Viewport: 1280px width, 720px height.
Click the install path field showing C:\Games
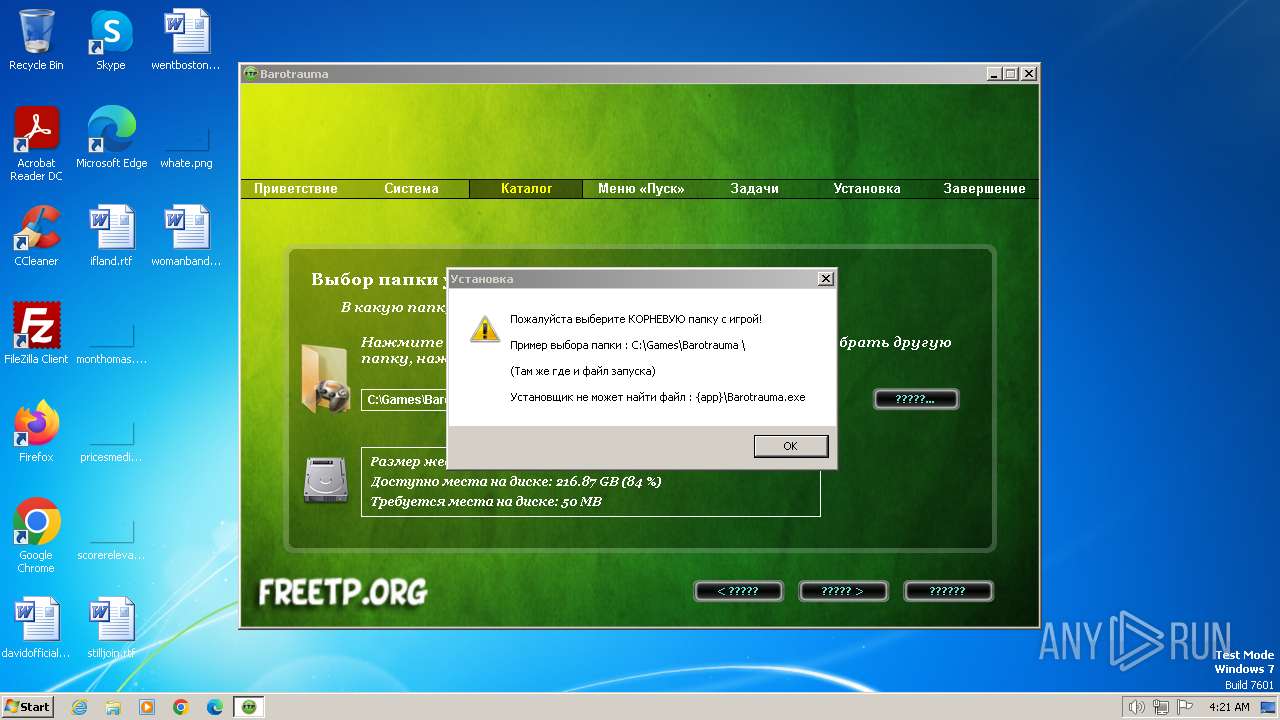point(404,400)
